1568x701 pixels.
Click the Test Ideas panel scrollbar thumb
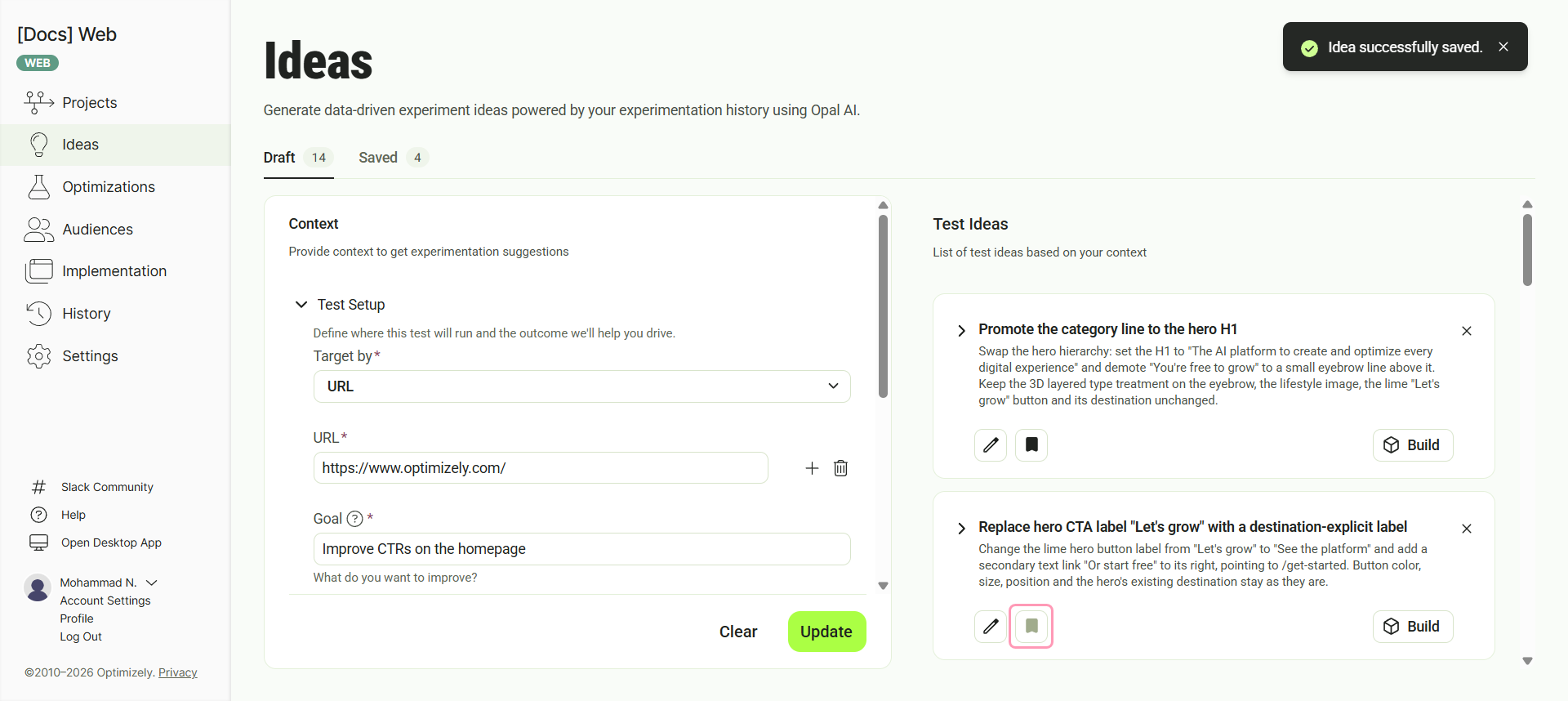1527,249
